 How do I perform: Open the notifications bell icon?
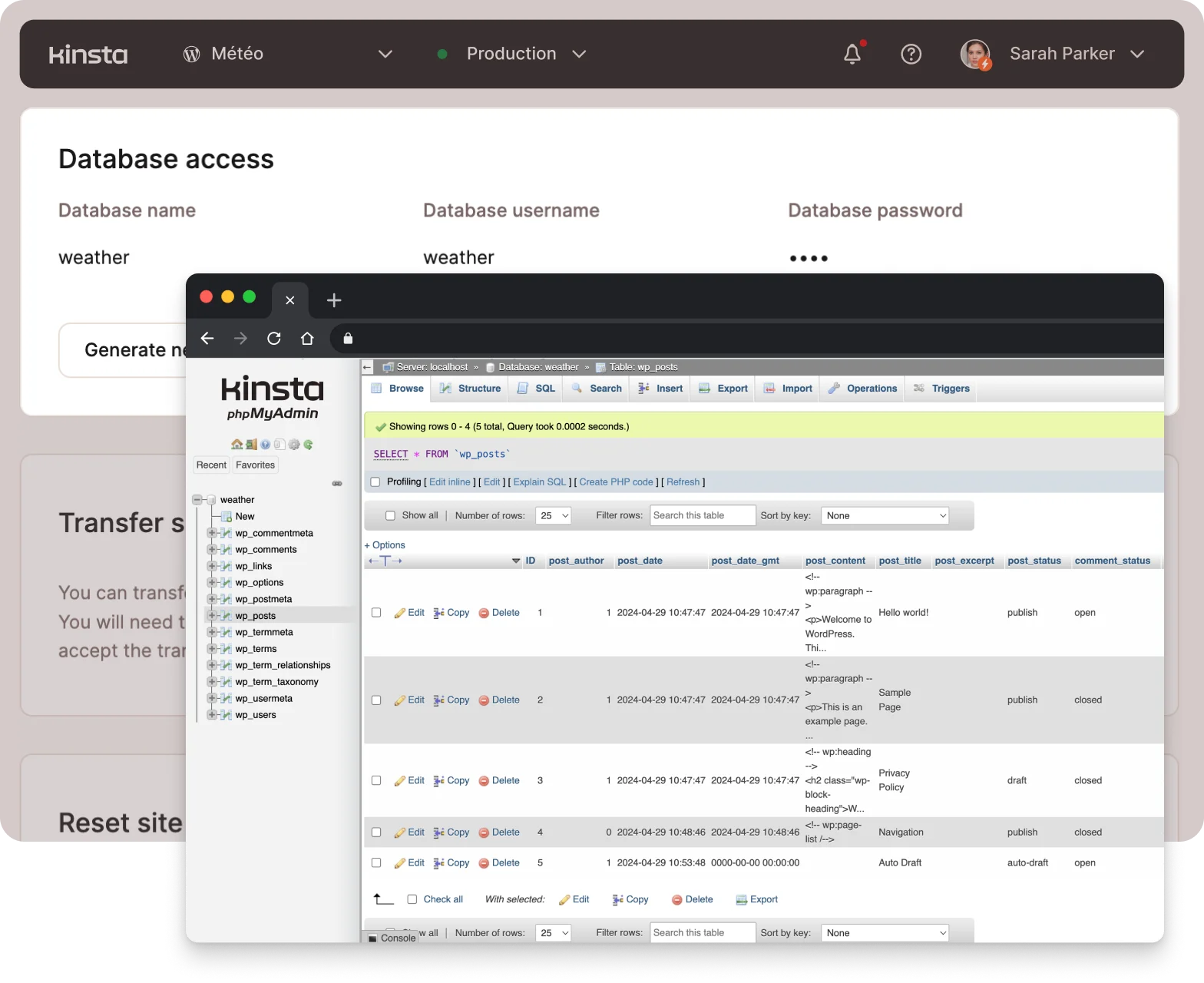852,54
